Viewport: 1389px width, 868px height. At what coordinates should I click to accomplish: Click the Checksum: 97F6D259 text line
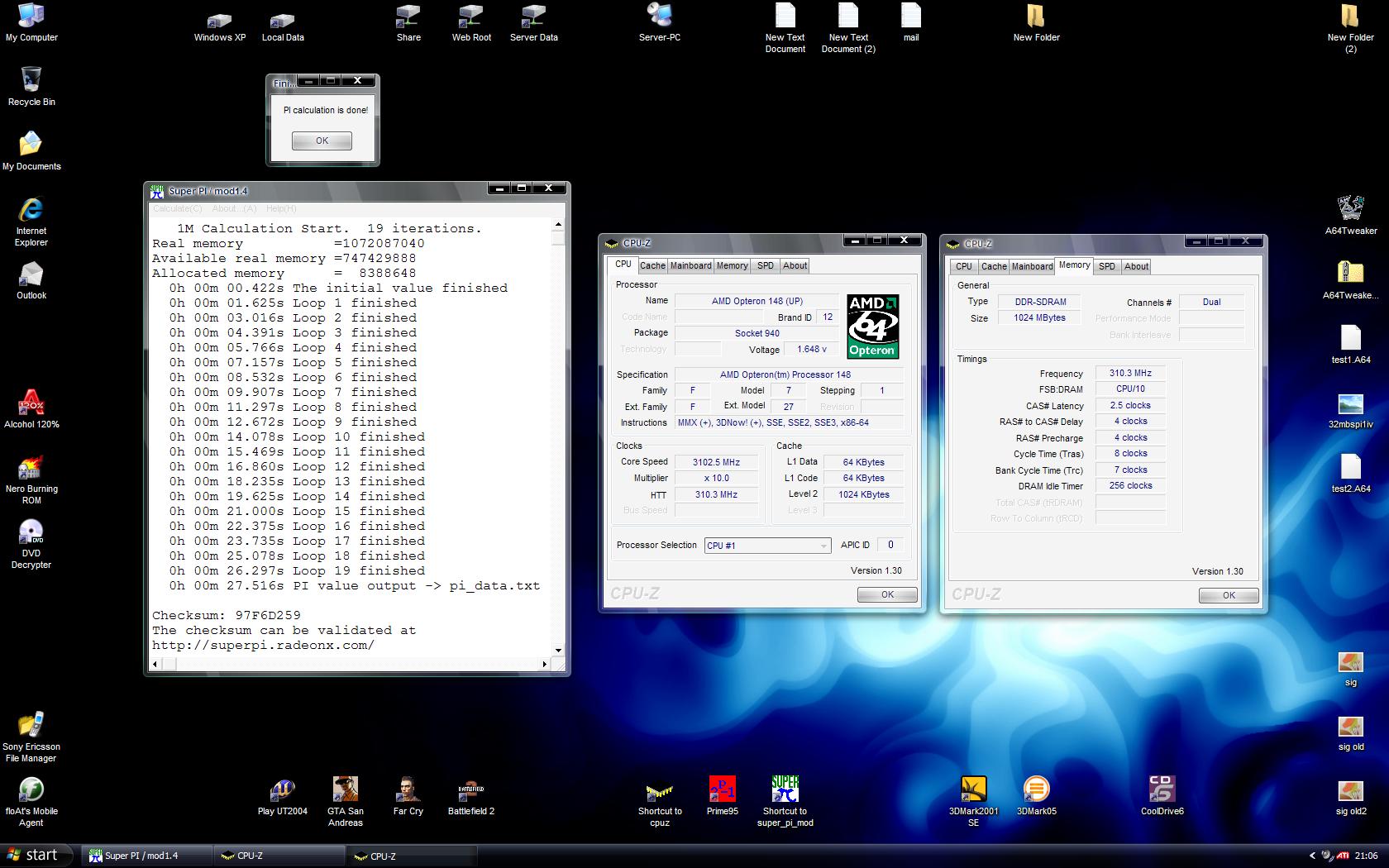coord(227,615)
